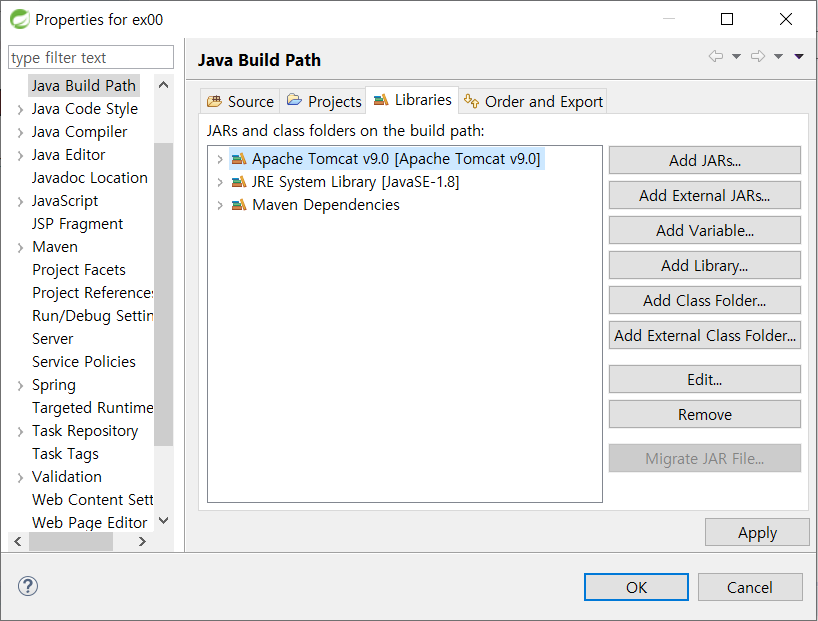This screenshot has height=621, width=818.
Task: Switch to the Projects tab
Action: [323, 101]
